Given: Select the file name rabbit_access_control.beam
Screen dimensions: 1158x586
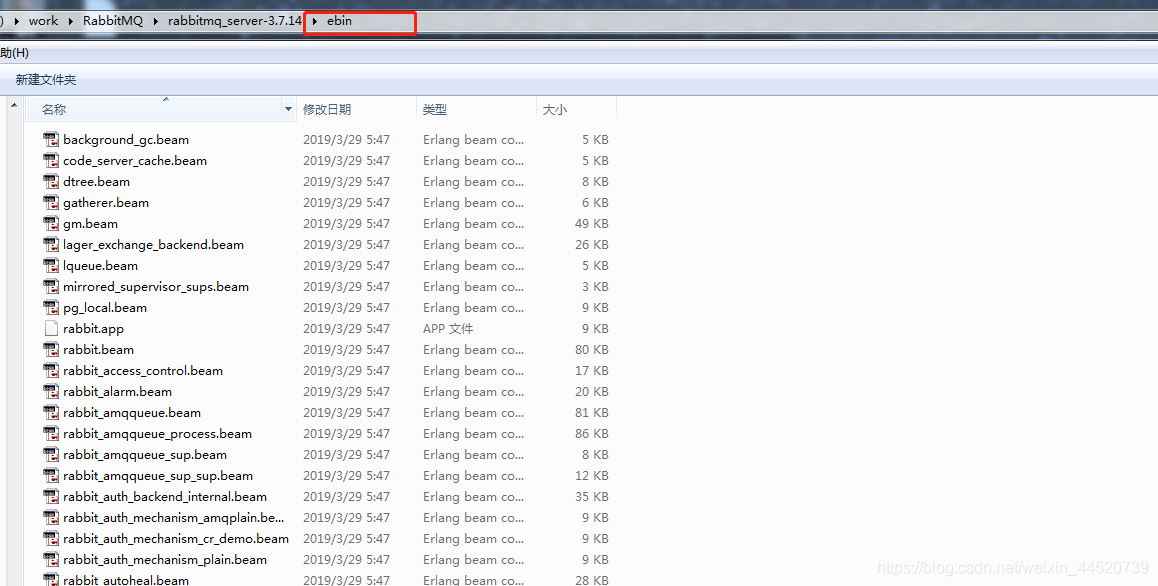Looking at the screenshot, I should point(143,370).
